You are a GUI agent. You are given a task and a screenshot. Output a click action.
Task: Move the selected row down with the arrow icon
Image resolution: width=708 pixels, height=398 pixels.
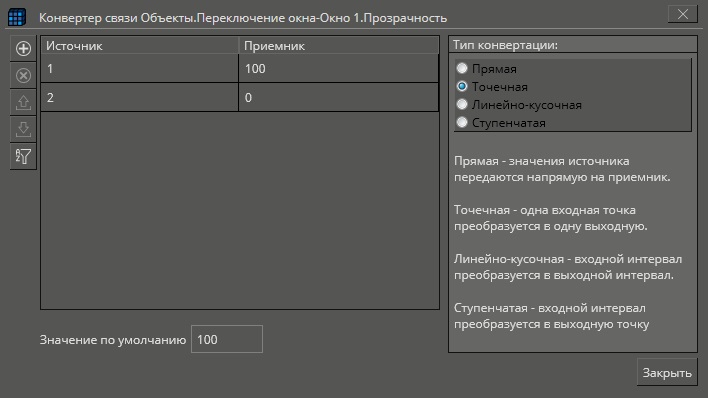(23, 129)
